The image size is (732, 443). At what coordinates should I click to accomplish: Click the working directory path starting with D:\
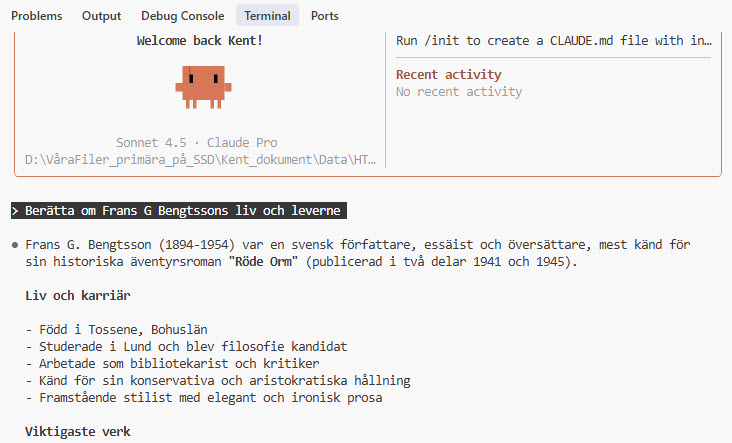201,160
